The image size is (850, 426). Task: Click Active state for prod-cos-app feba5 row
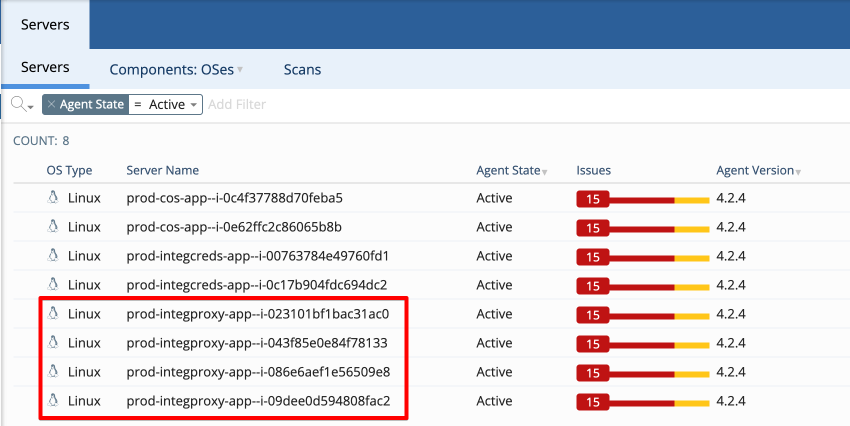tap(494, 198)
